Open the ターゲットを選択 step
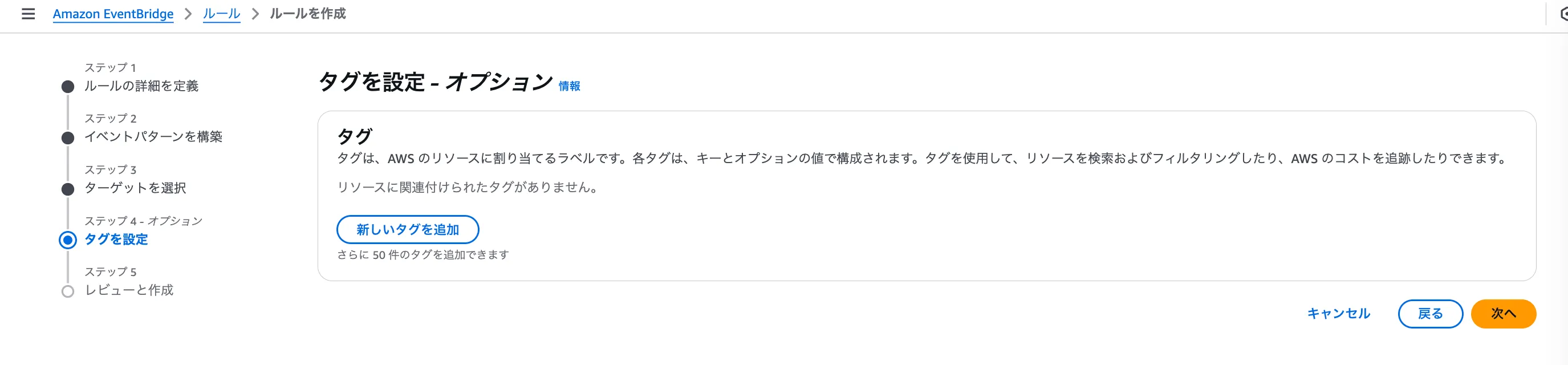The image size is (1568, 365). 135,188
